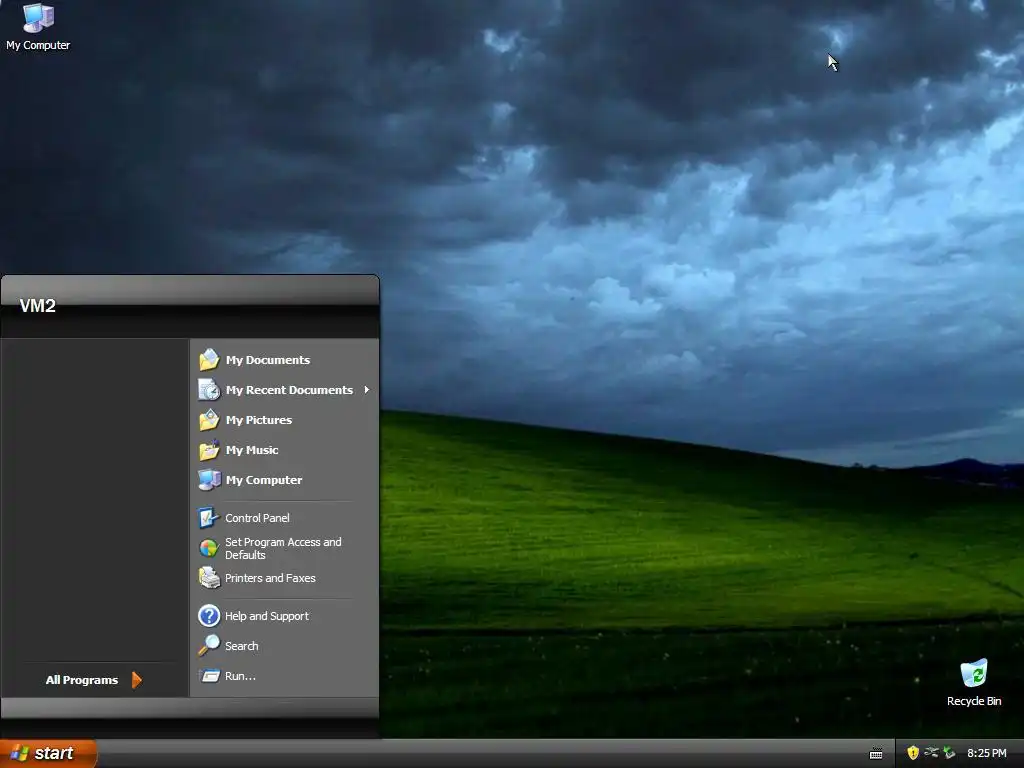Select the My Computer desktop icon
This screenshot has width=1024, height=768.
point(38,27)
